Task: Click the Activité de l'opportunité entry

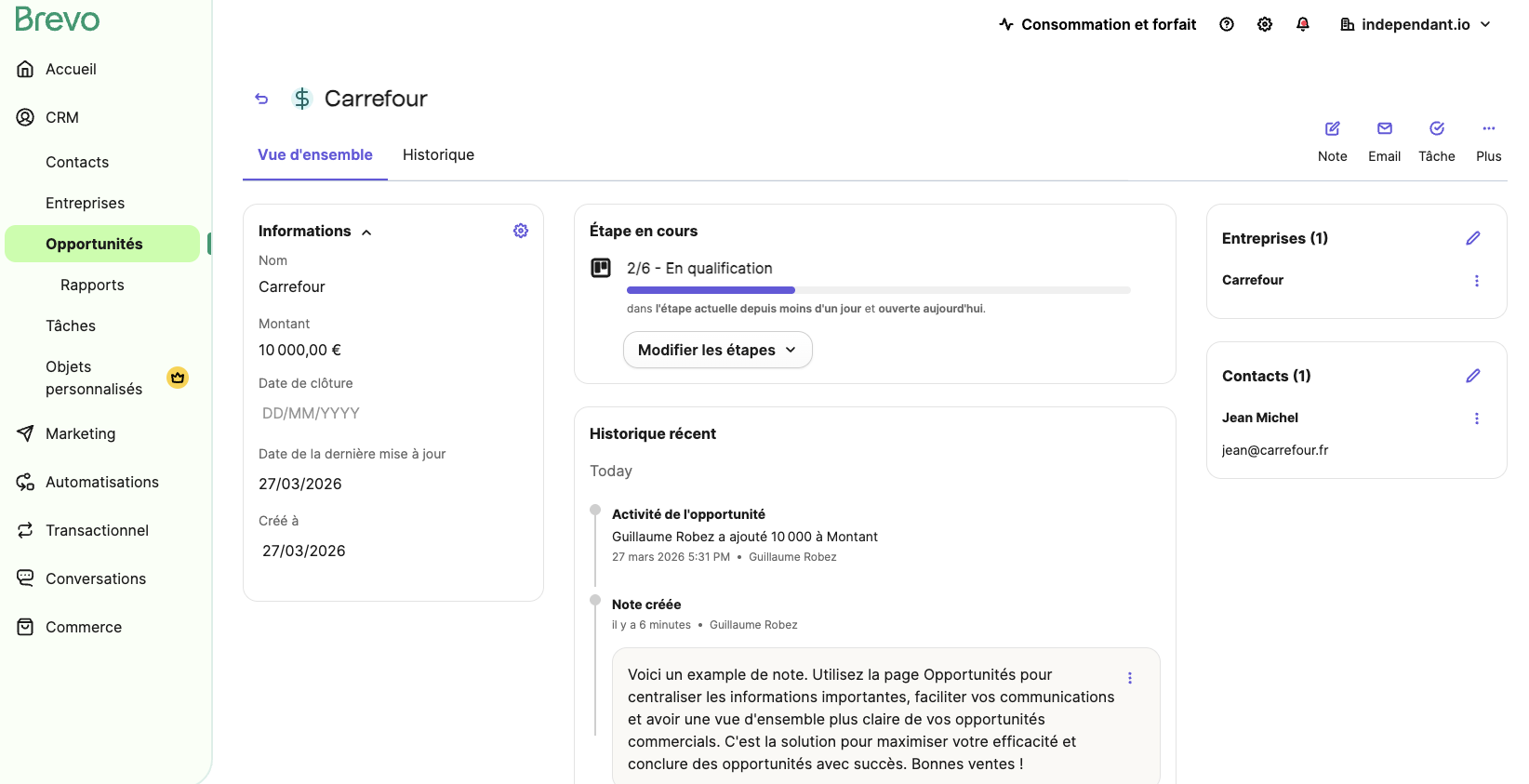Action: [x=688, y=514]
